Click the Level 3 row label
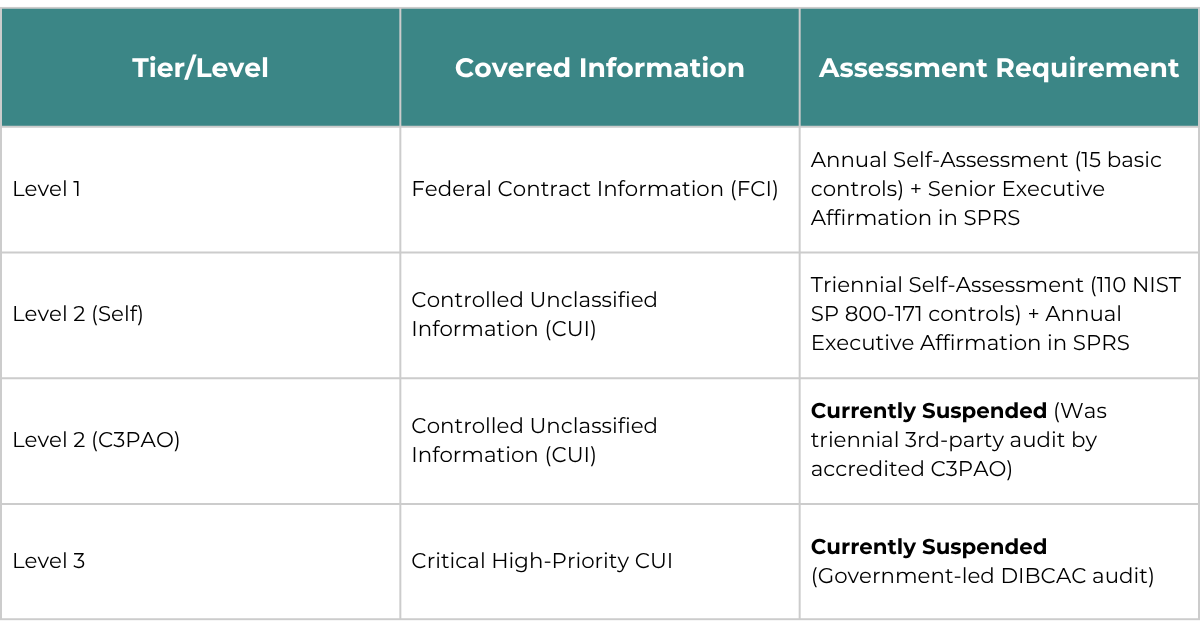Viewport: 1200px width, 627px height. 49,561
